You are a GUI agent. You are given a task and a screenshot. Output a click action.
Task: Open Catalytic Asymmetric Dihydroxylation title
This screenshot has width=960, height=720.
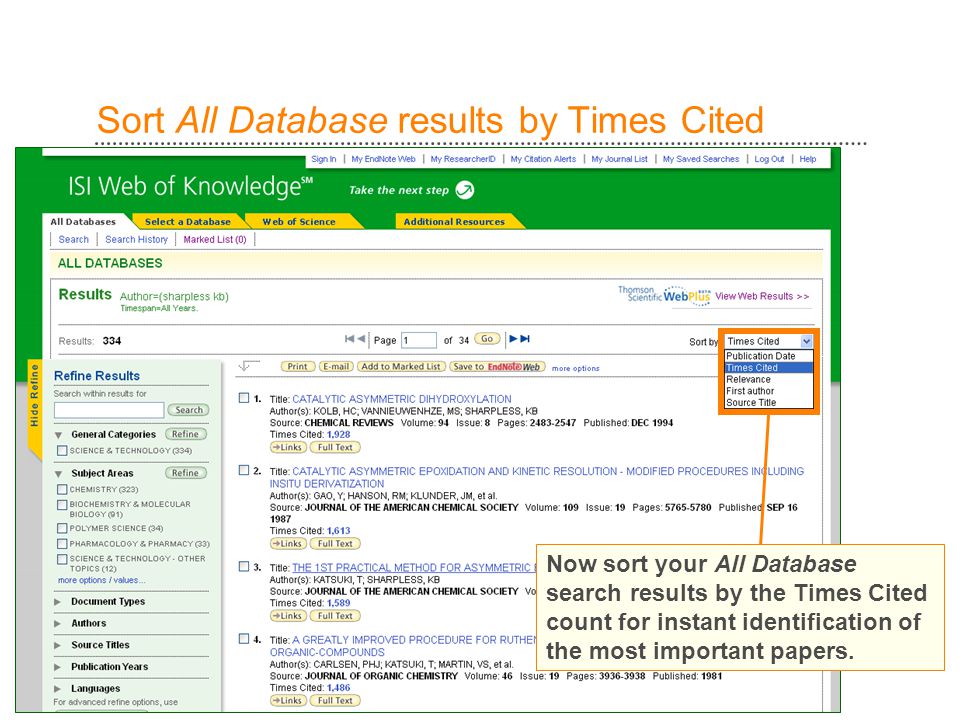pos(402,399)
